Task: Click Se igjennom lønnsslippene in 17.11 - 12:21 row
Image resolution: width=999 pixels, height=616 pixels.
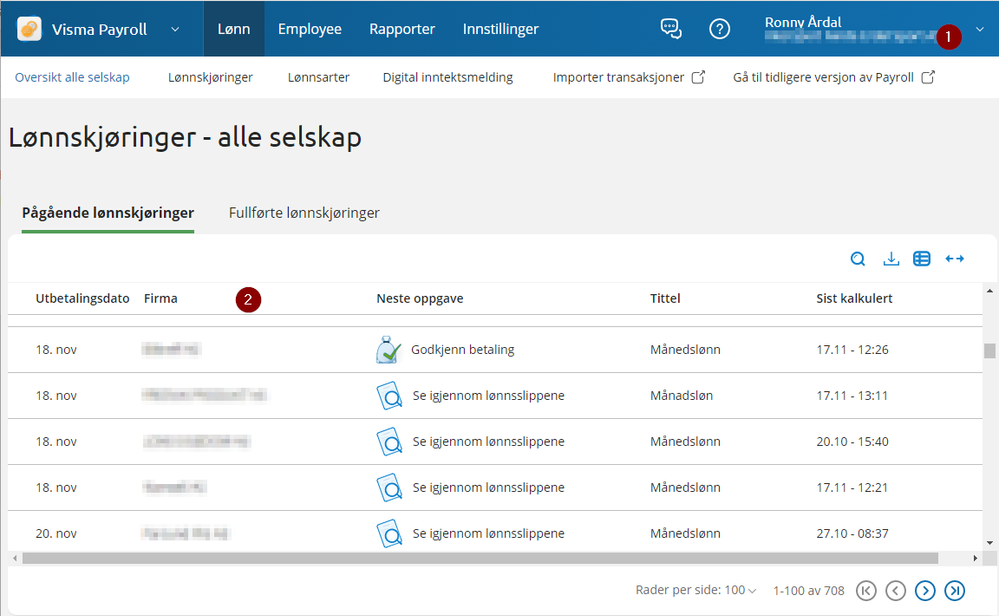Action: (488, 487)
